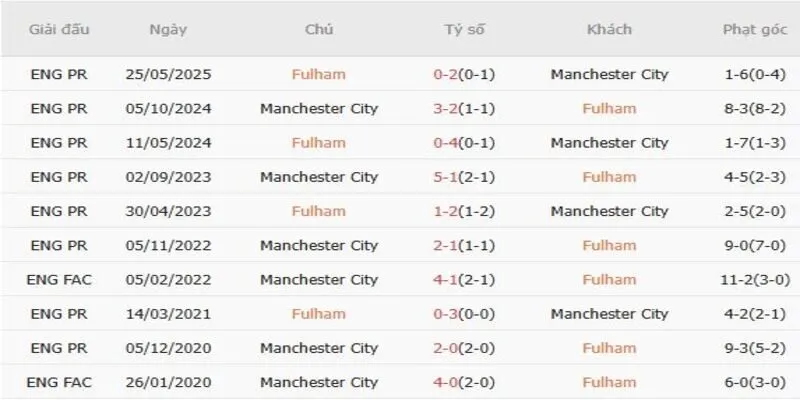This screenshot has height=400, width=800.
Task: Select the "Ngày" column header
Action: coord(168,29)
